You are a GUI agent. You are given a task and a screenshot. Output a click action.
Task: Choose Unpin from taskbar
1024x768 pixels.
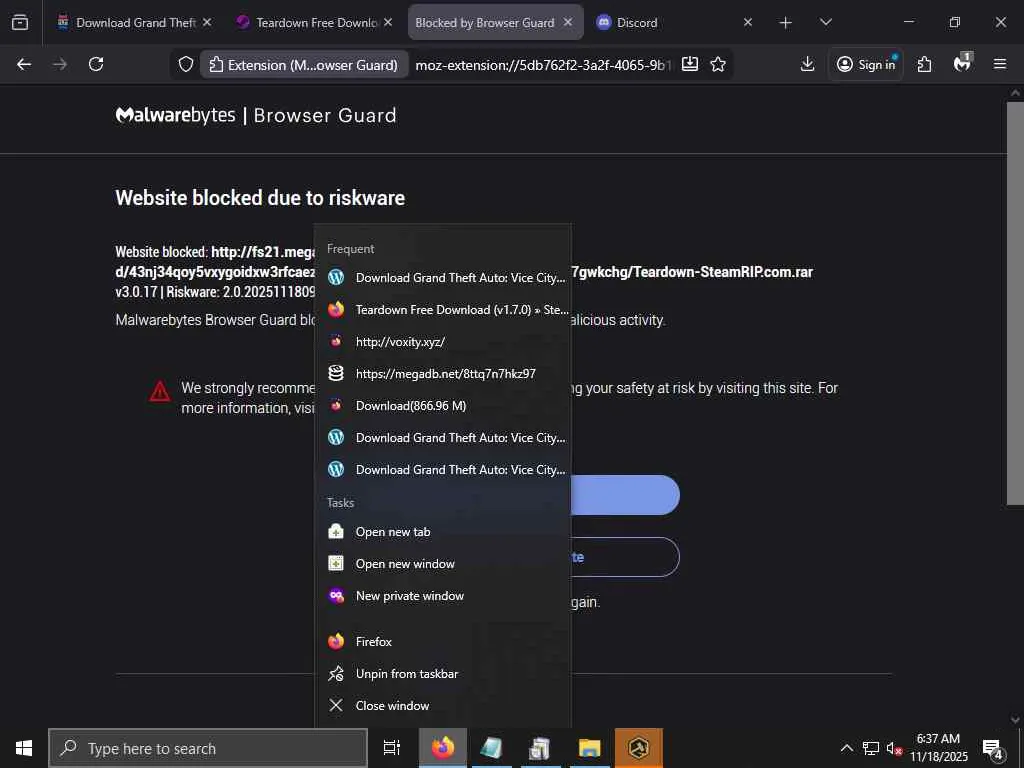[x=443, y=673]
